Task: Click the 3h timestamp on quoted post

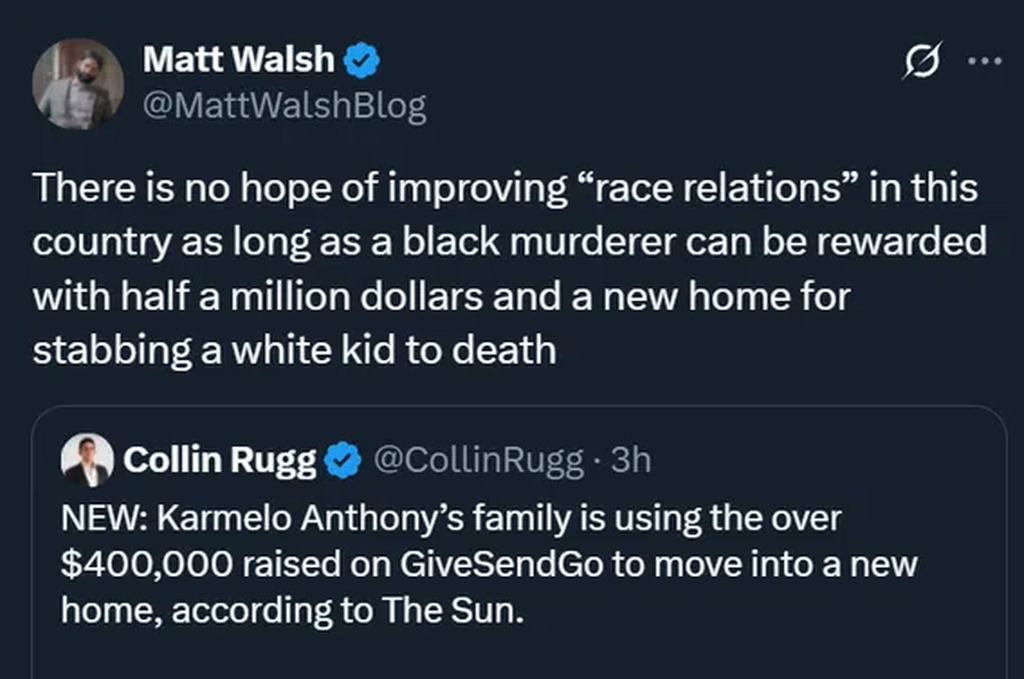Action: [630, 460]
